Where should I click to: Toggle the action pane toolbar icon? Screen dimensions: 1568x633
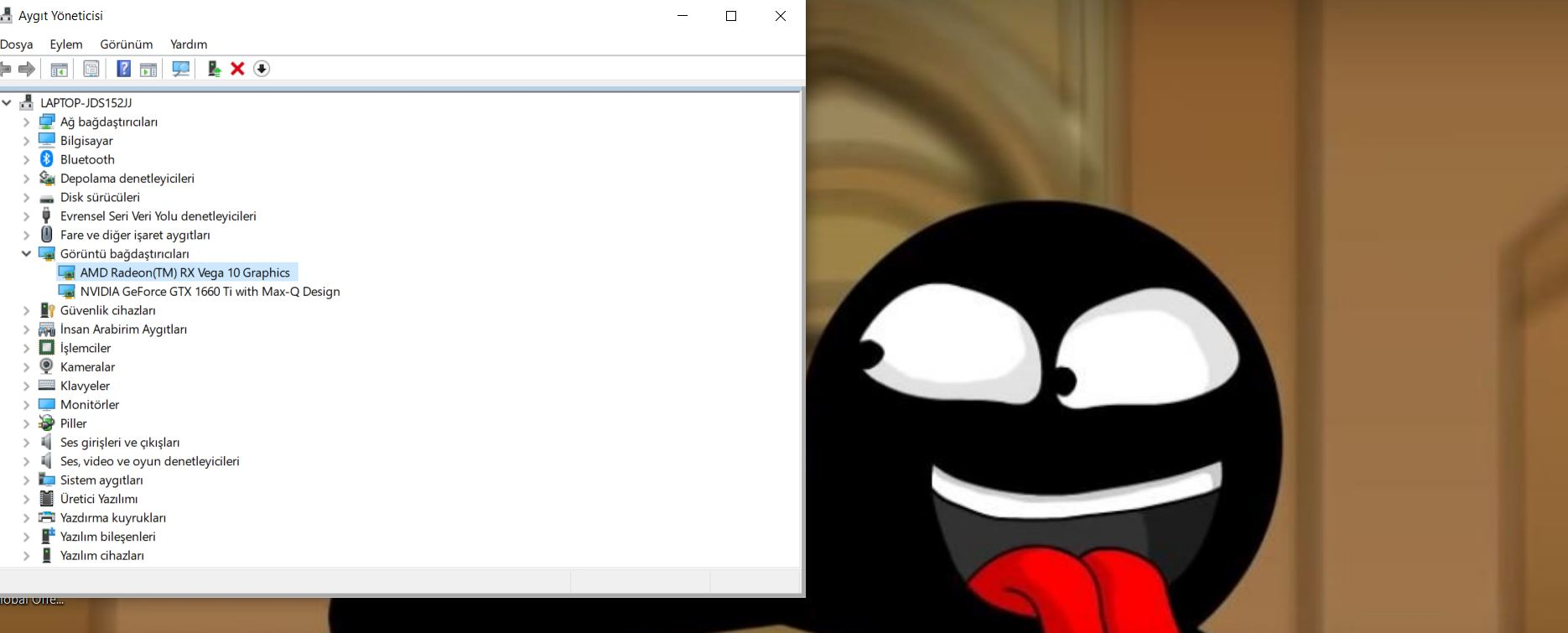pos(148,69)
